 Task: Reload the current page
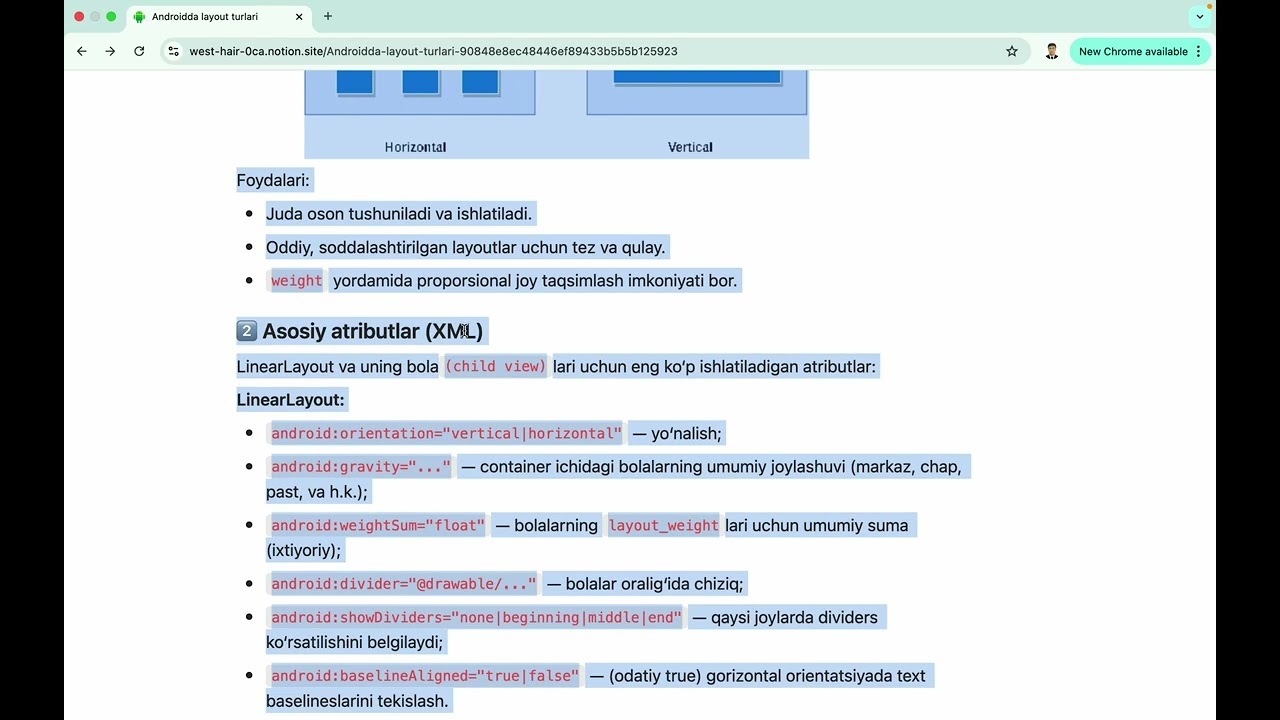pos(139,51)
